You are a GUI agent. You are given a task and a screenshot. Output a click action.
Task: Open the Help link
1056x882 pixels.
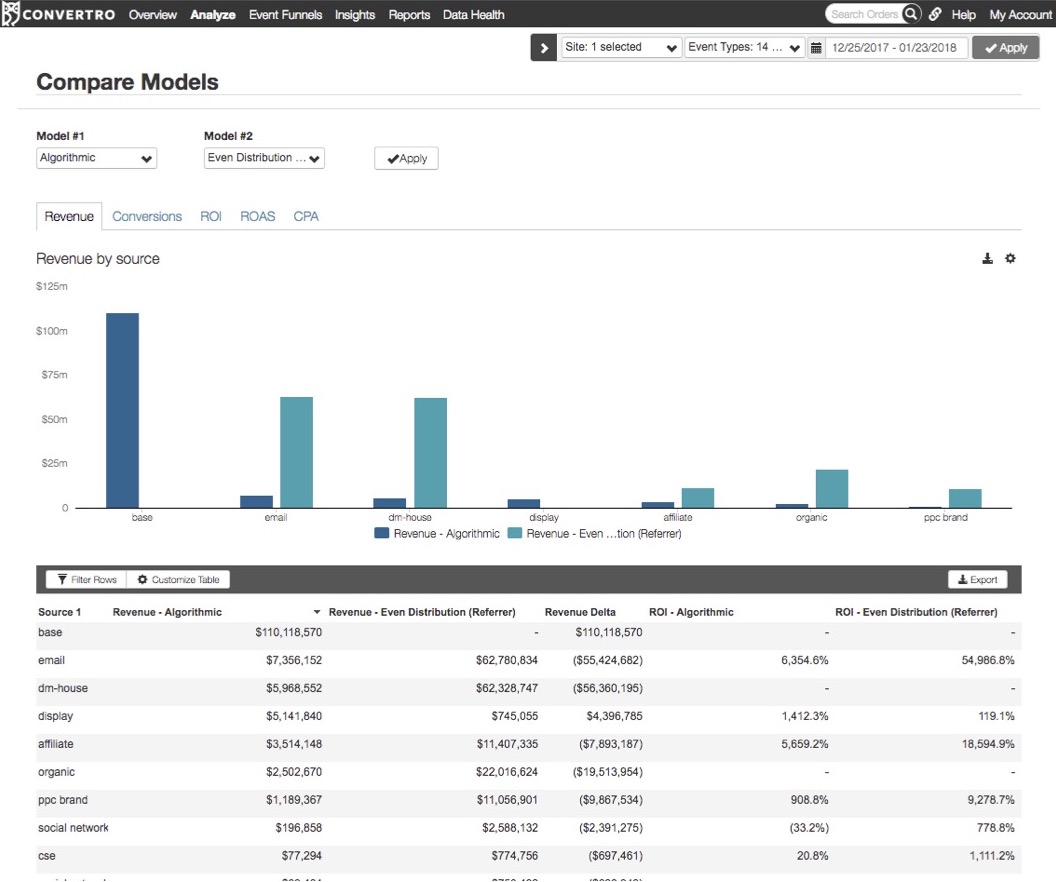(963, 14)
